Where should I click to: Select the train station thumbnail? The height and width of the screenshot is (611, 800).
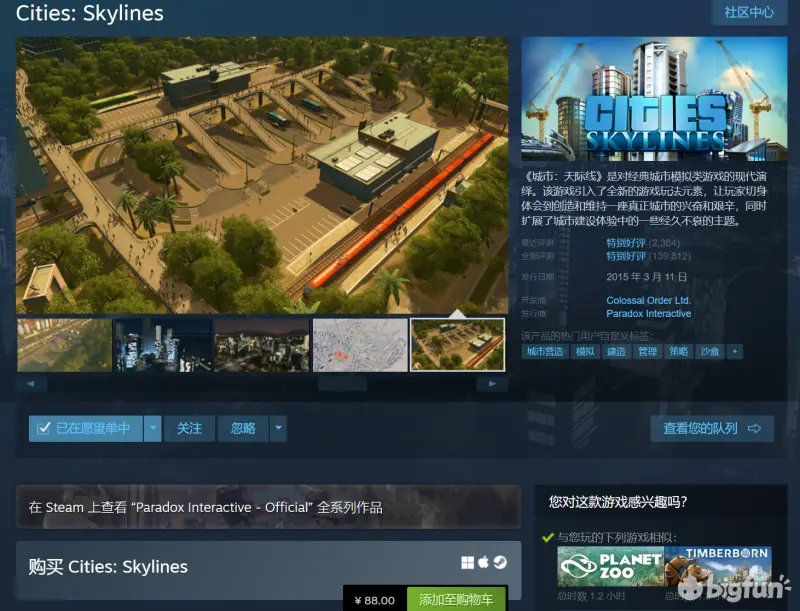point(458,345)
